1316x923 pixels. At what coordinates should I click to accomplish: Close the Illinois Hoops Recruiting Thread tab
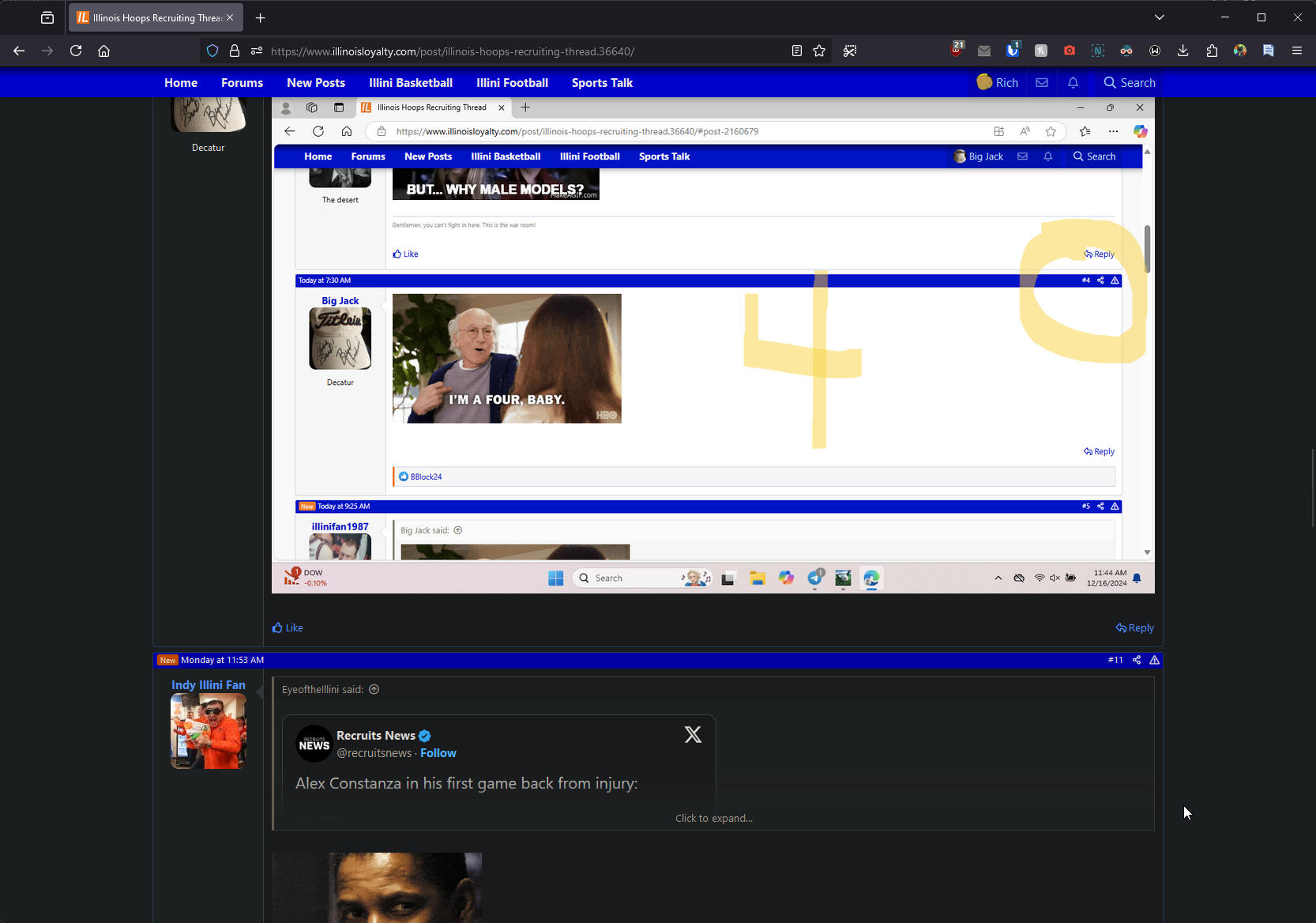coord(230,17)
